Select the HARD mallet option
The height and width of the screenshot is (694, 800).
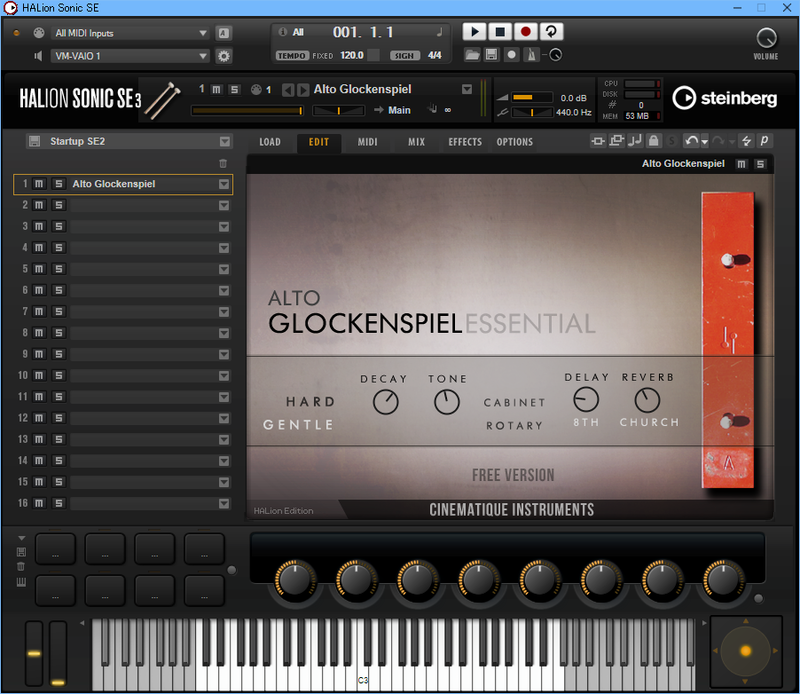pos(310,402)
